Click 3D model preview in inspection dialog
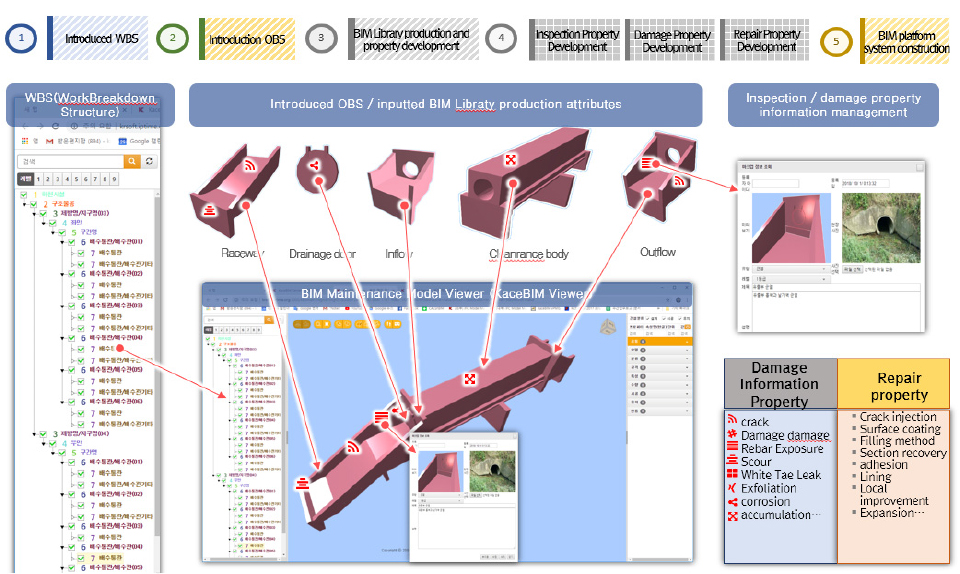 (x=791, y=228)
